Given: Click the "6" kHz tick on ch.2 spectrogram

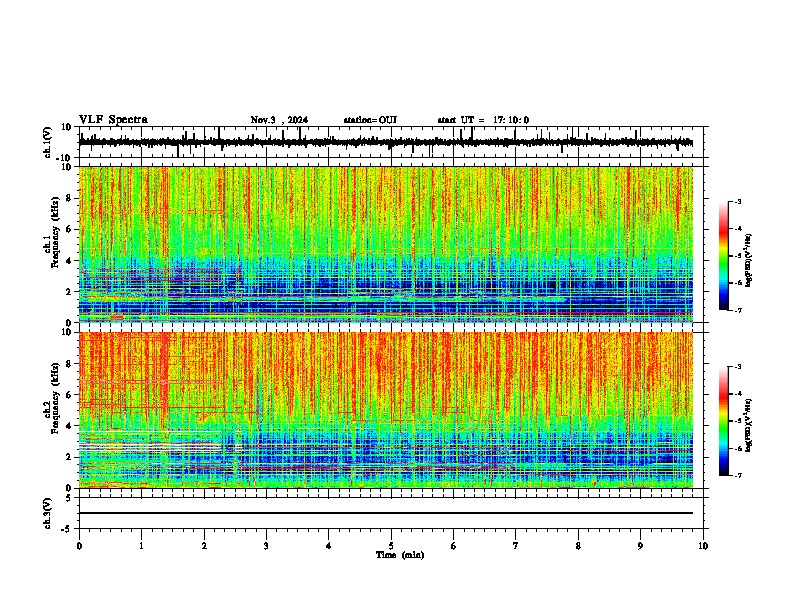Looking at the screenshot, I should pos(70,395).
